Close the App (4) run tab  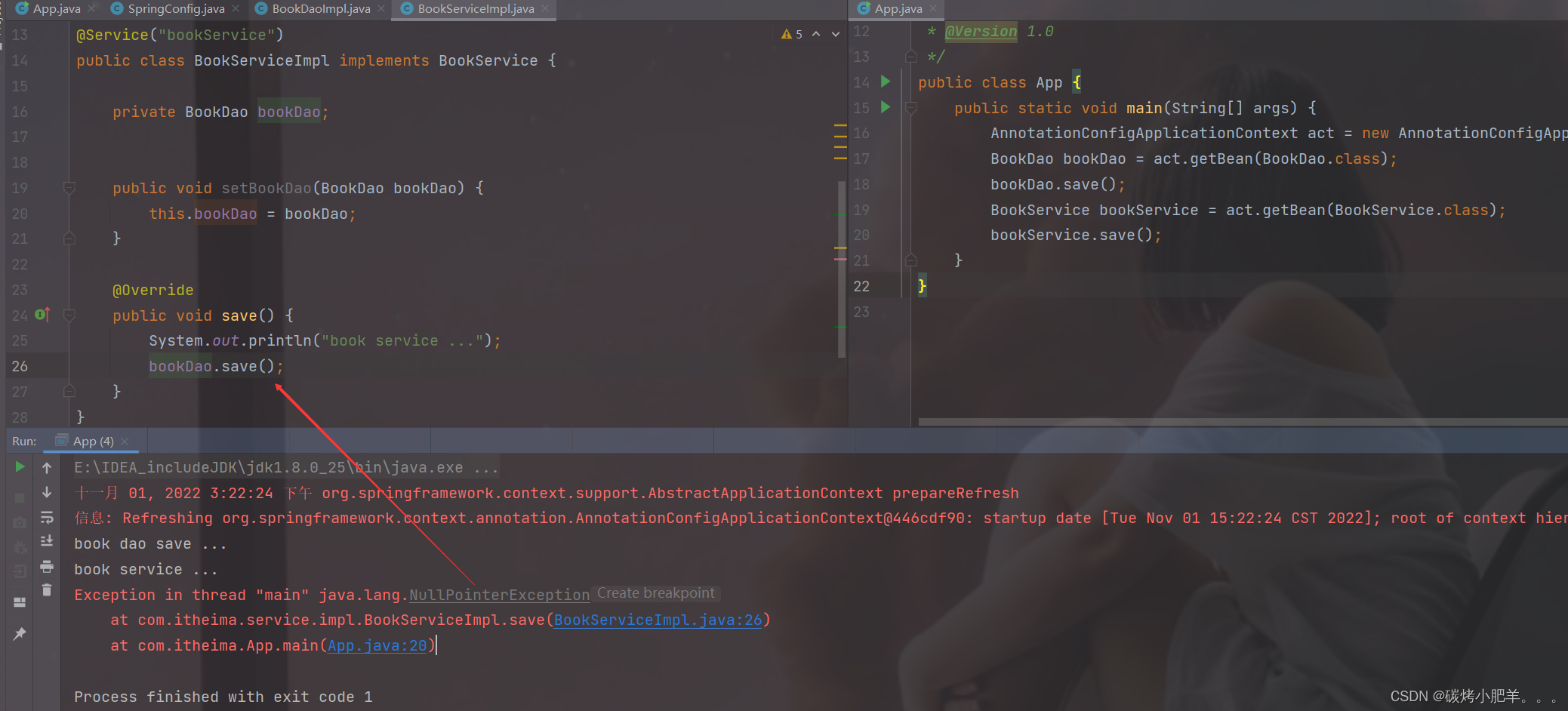[x=125, y=442]
